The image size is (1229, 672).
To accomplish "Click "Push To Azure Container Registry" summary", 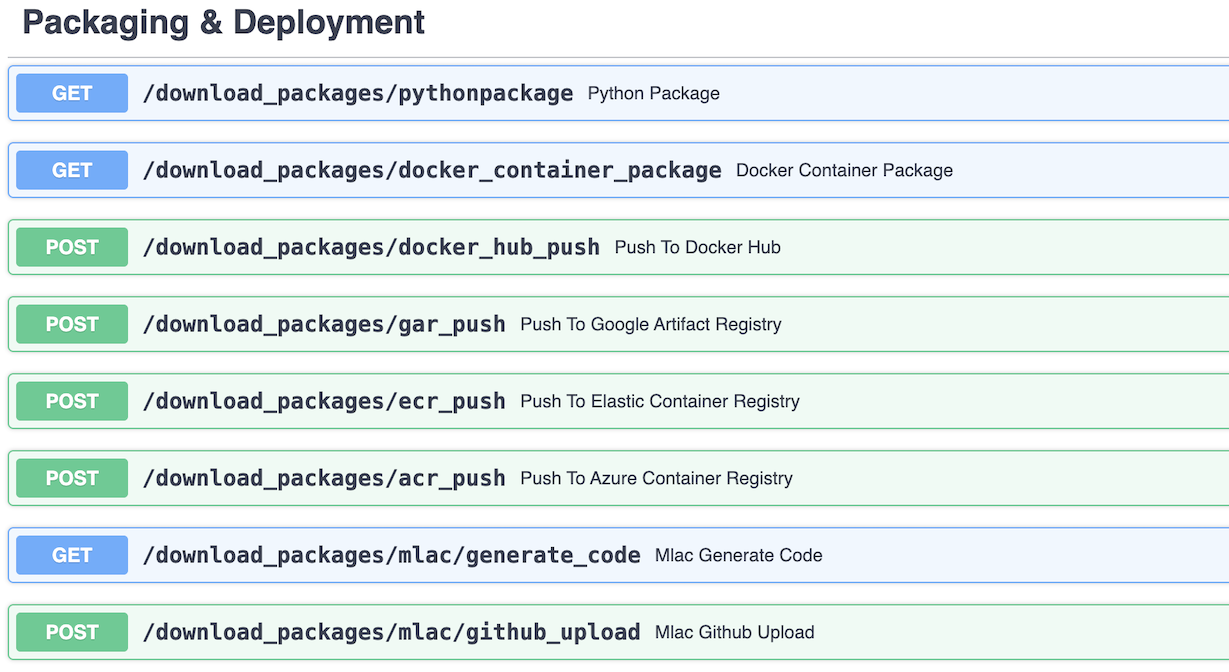I will point(656,478).
